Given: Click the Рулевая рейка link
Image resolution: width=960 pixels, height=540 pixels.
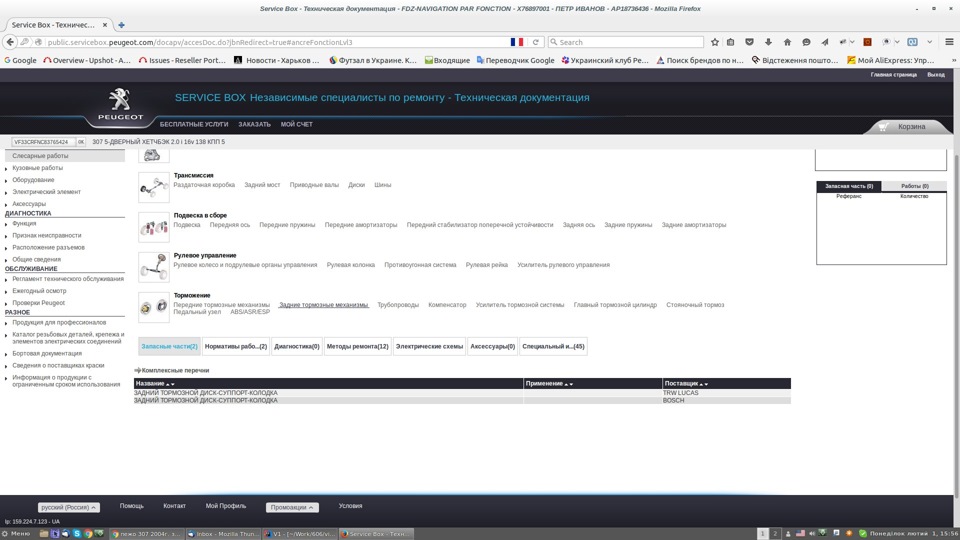Looking at the screenshot, I should pos(487,264).
